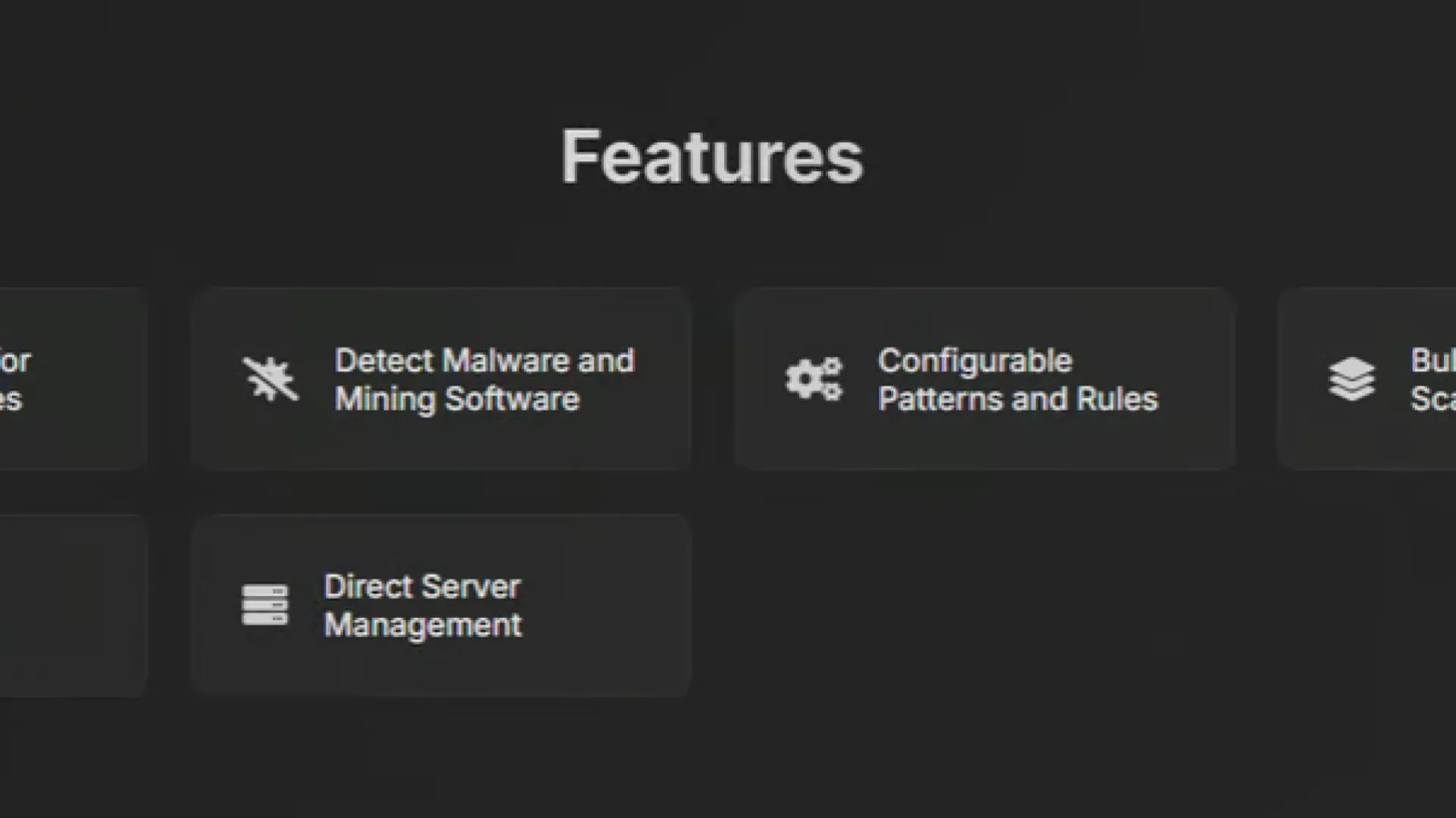Click the "Direct Server" text line

(422, 587)
